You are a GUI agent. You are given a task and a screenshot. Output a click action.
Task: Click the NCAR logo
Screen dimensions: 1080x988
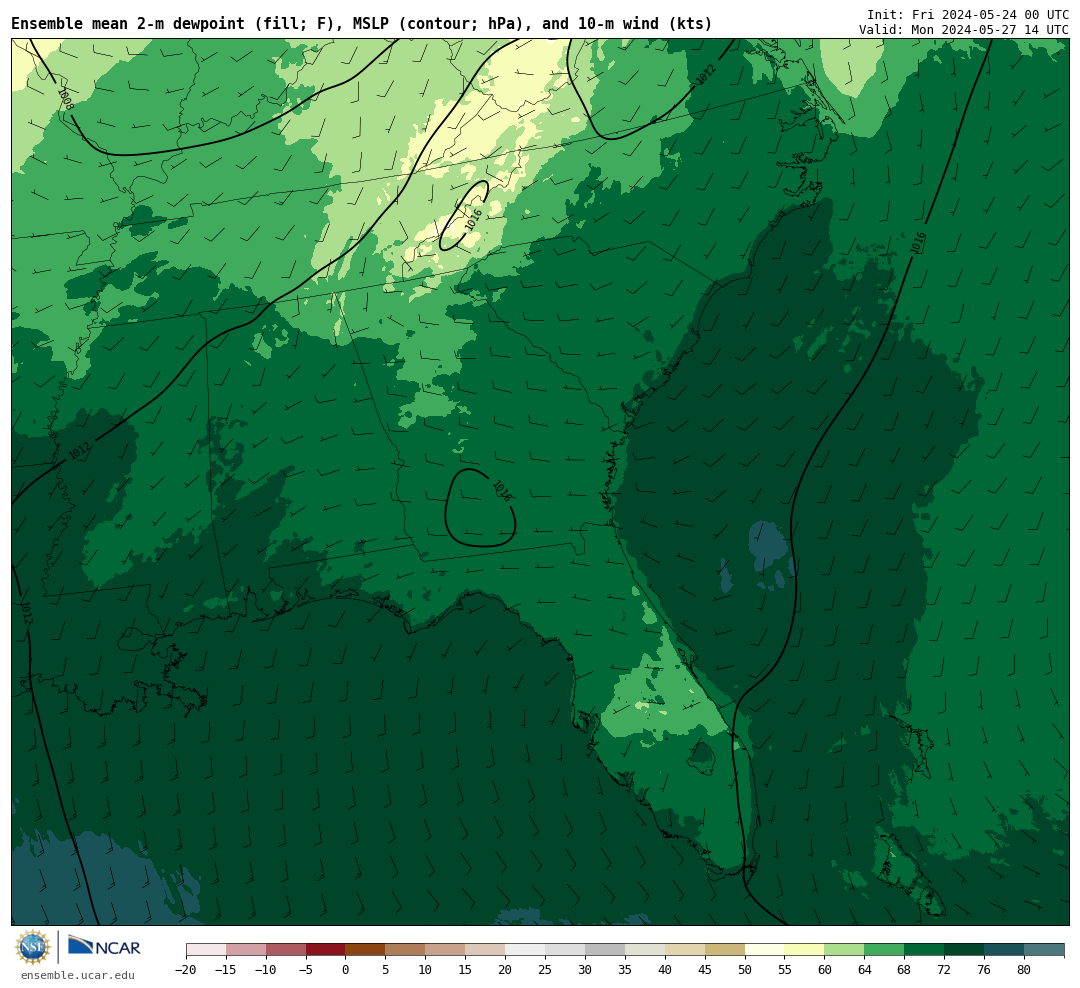click(104, 945)
